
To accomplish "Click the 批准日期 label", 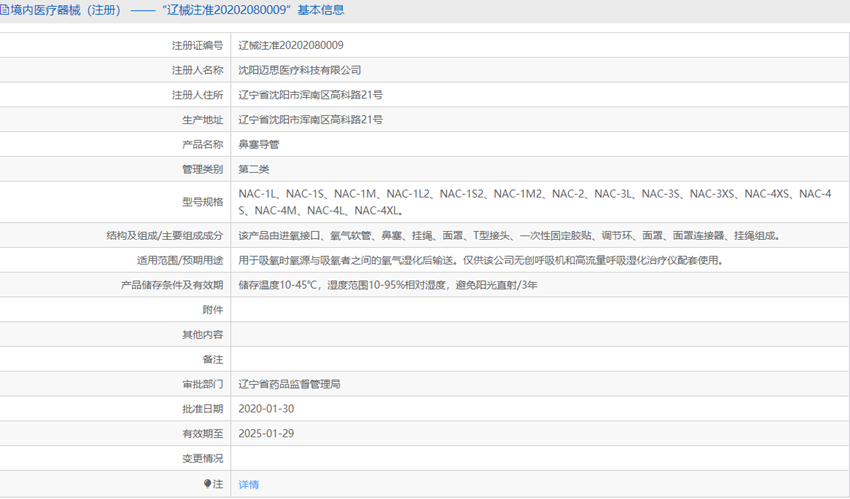I will click(202, 409).
